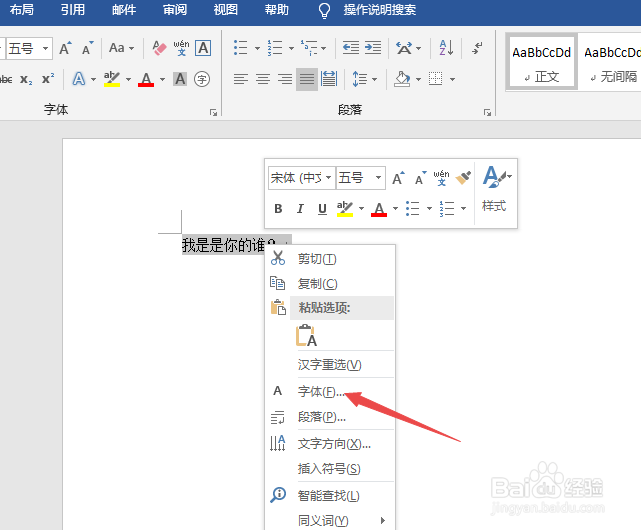The width and height of the screenshot is (641, 530).
Task: Click the paragraph shading bucket icon
Action: pyautogui.click(x=402, y=79)
